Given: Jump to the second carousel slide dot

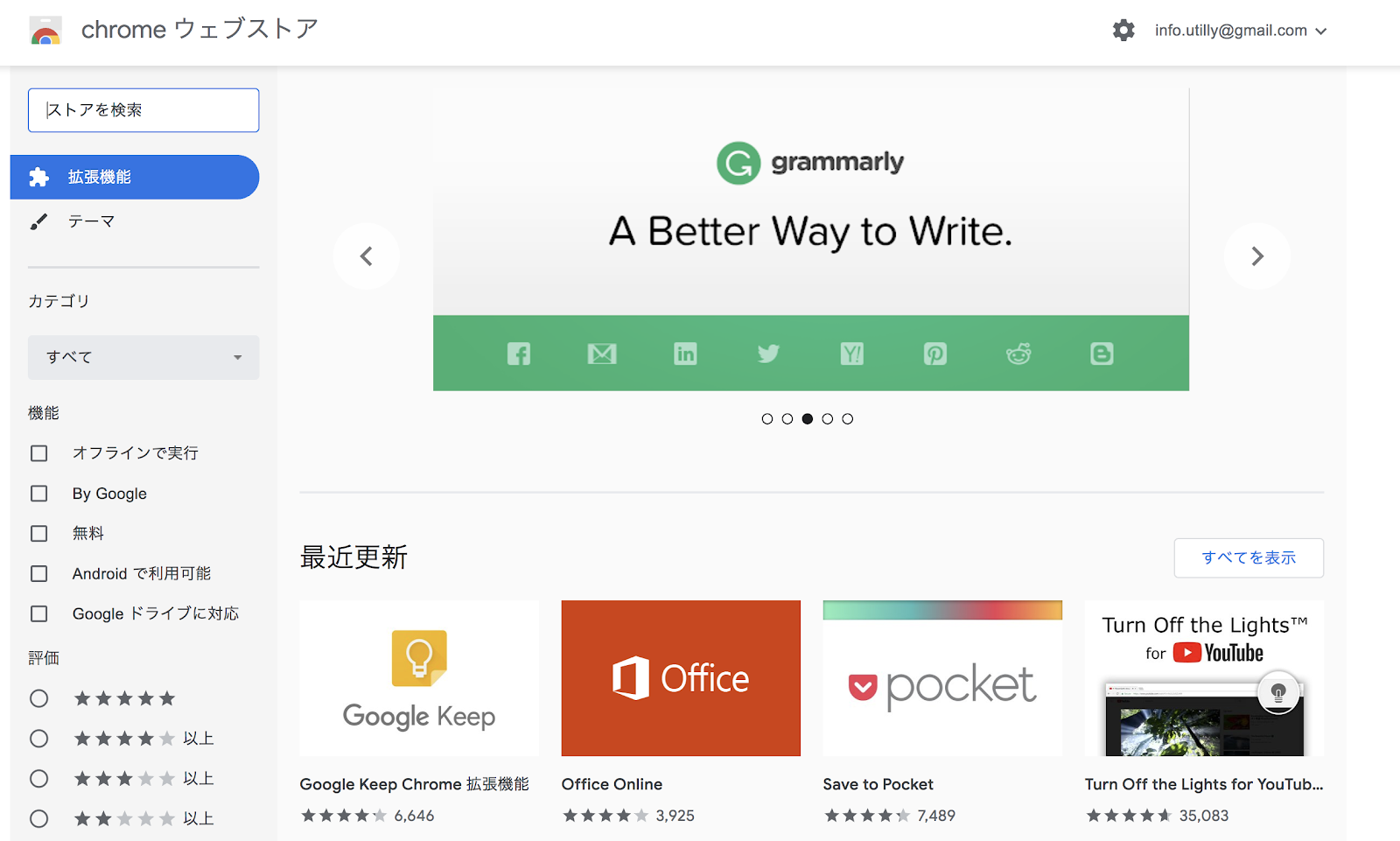Looking at the screenshot, I should [787, 419].
